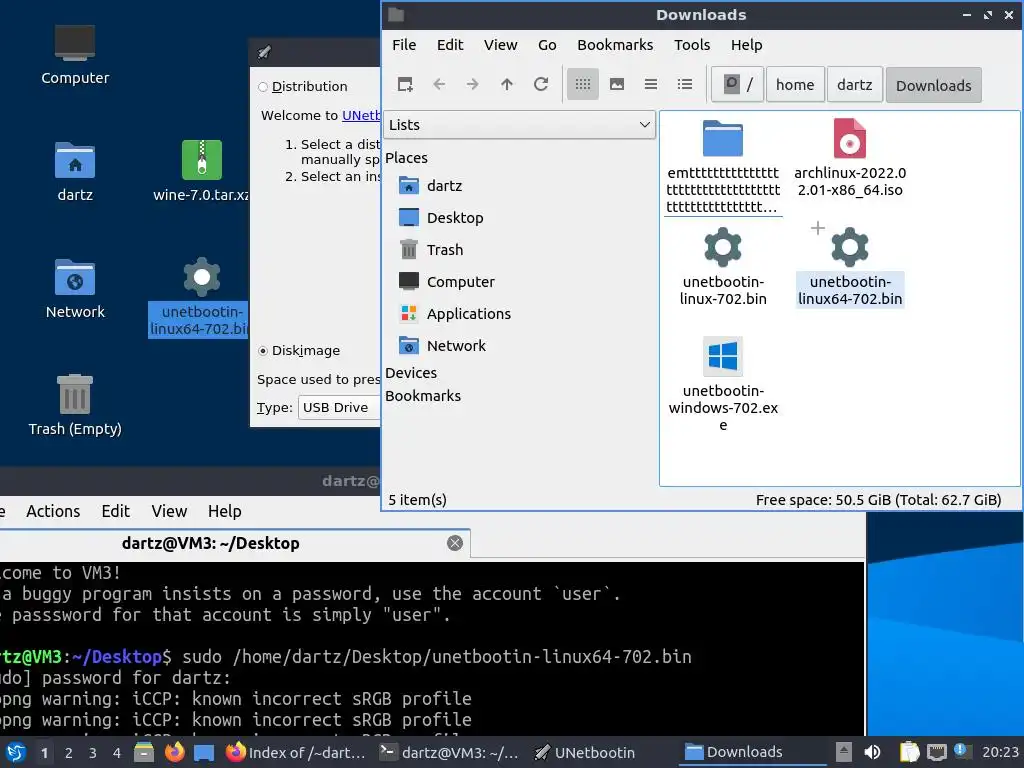
Task: Switch to Index of Firefox taskbar window
Action: (295, 752)
